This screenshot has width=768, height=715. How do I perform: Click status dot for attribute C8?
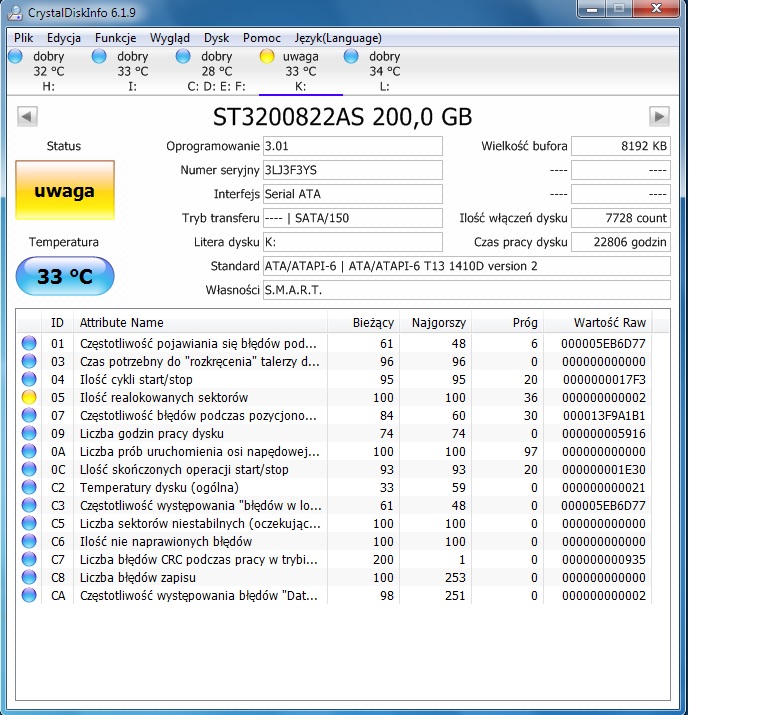click(x=29, y=577)
